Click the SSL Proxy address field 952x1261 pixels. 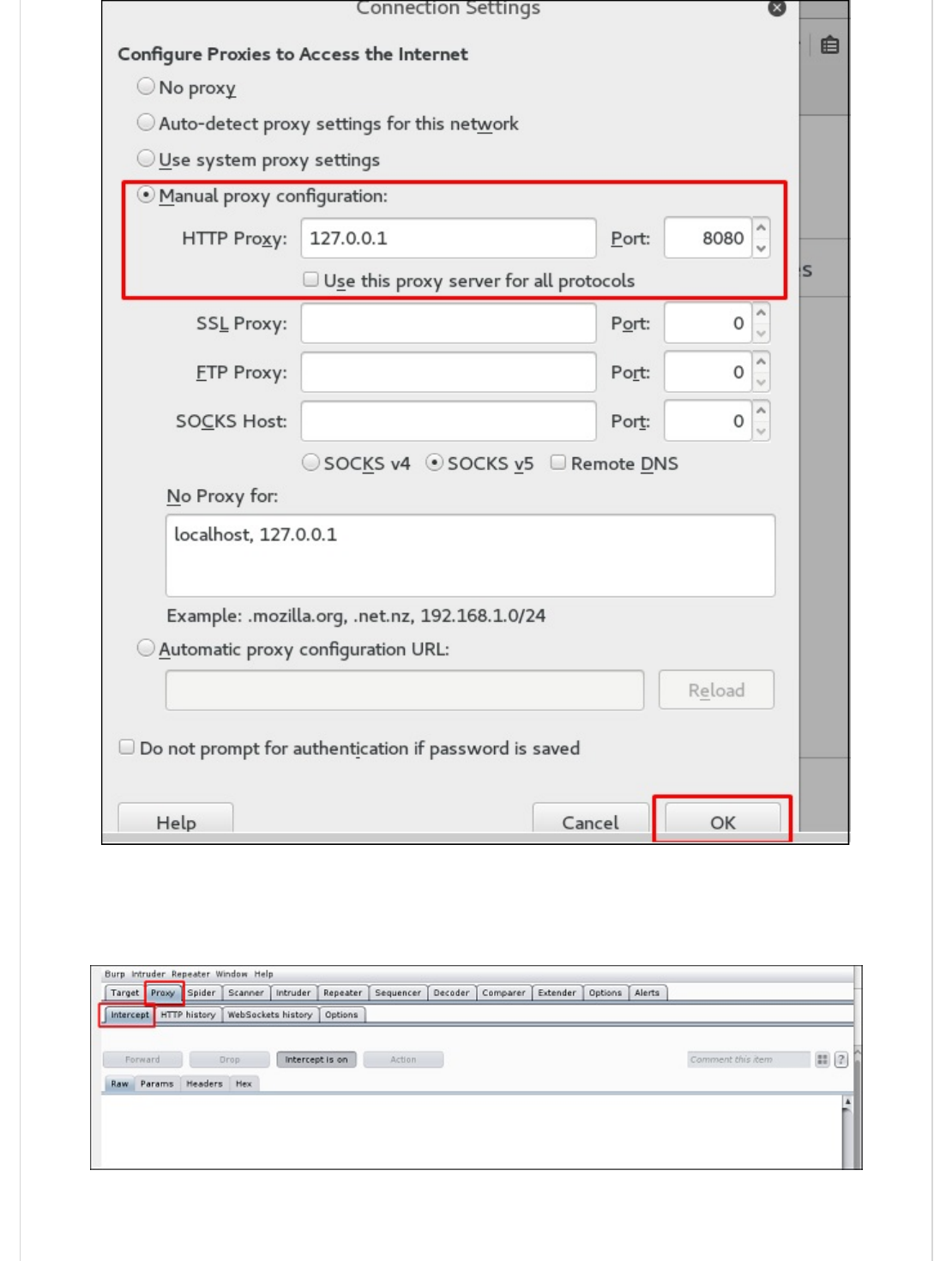[x=449, y=323]
